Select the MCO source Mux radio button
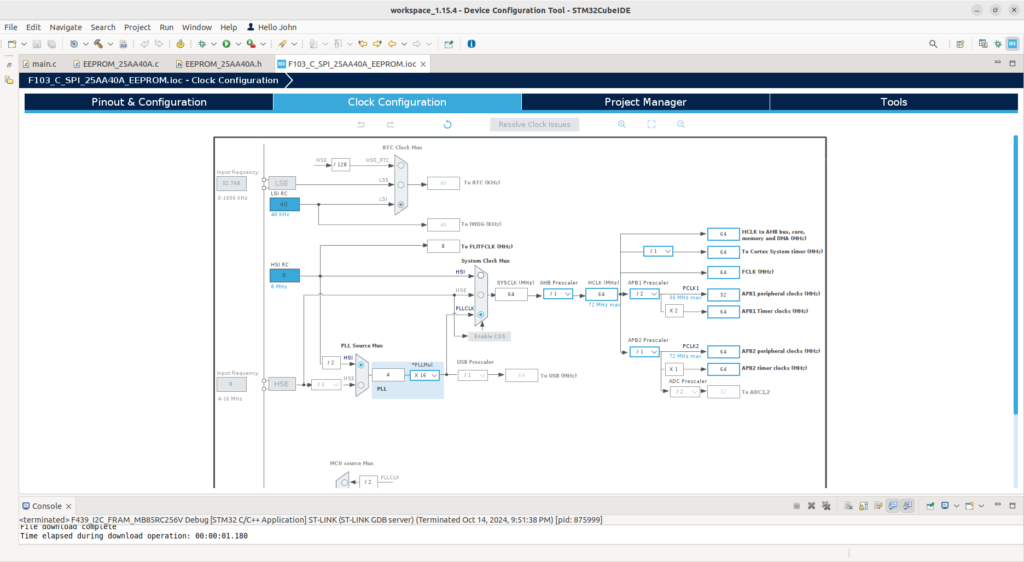The image size is (1024, 562). pyautogui.click(x=344, y=483)
